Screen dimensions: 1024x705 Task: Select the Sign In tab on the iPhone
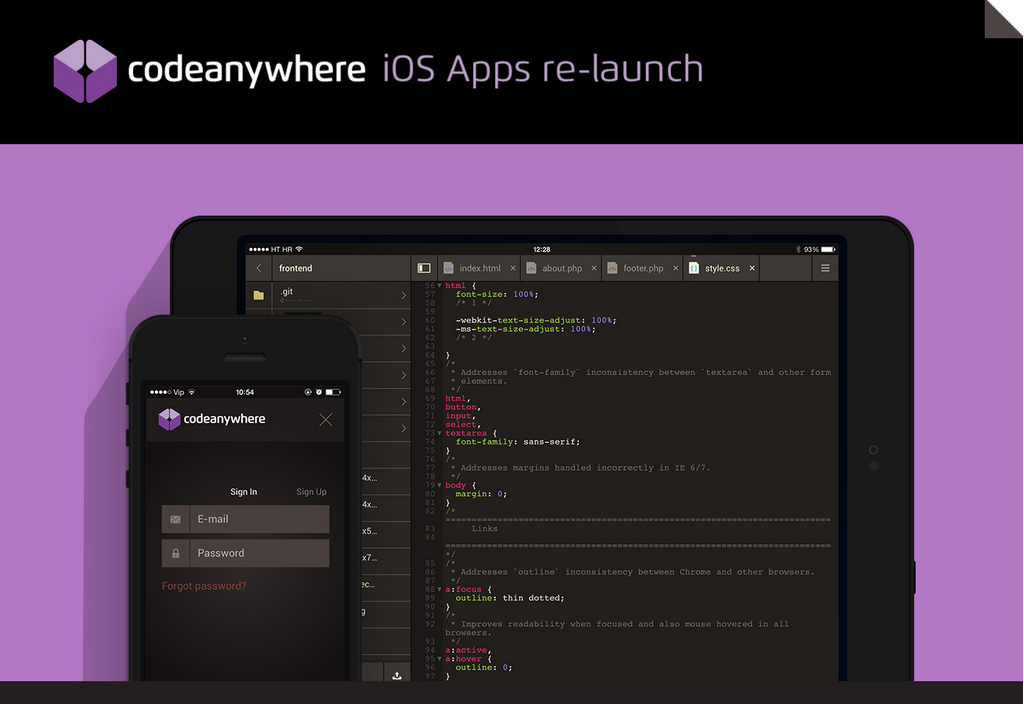[x=244, y=492]
